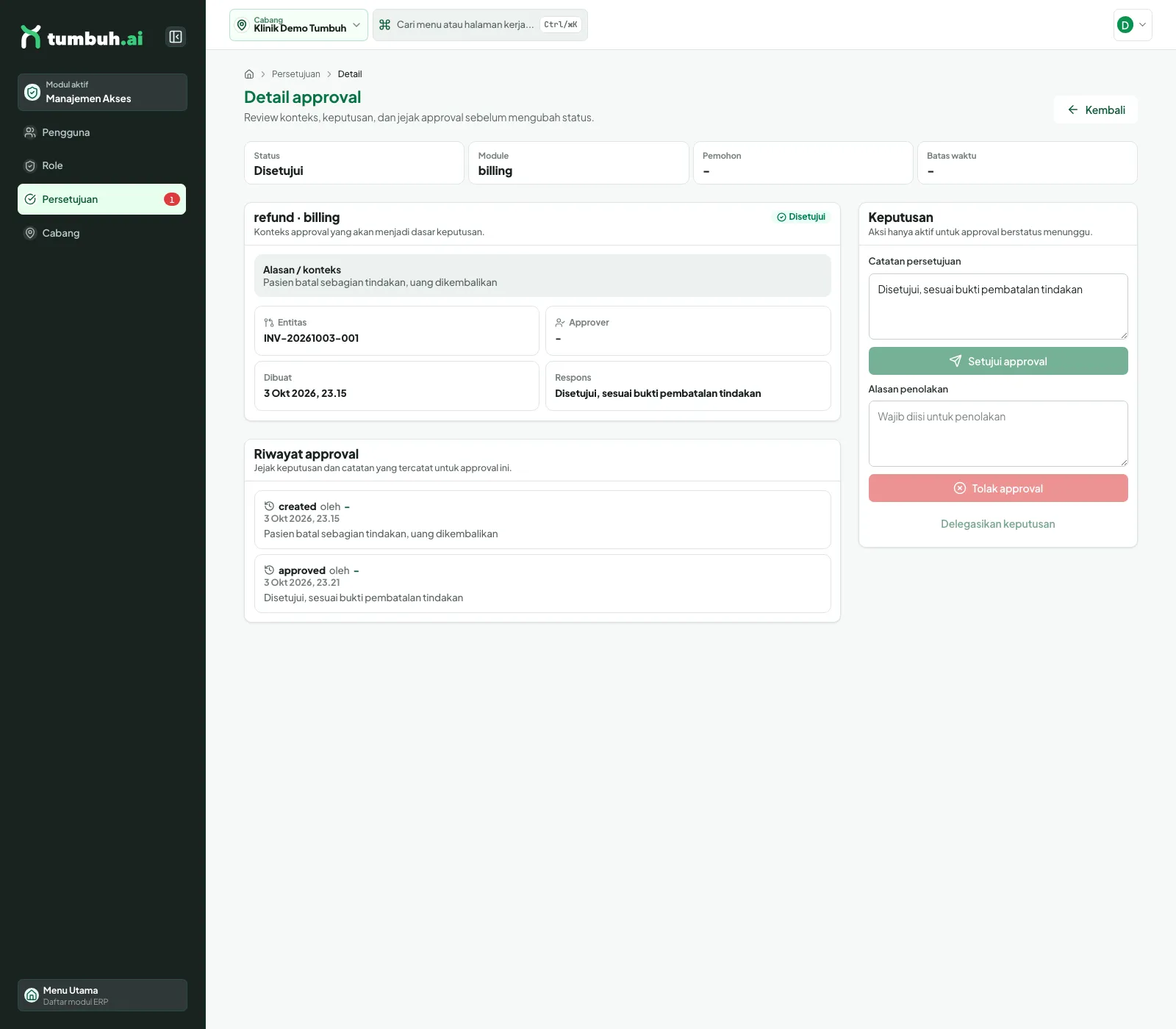Viewport: 1176px width, 1029px height.
Task: Edit the Catatan persetujuan text area
Action: point(998,306)
